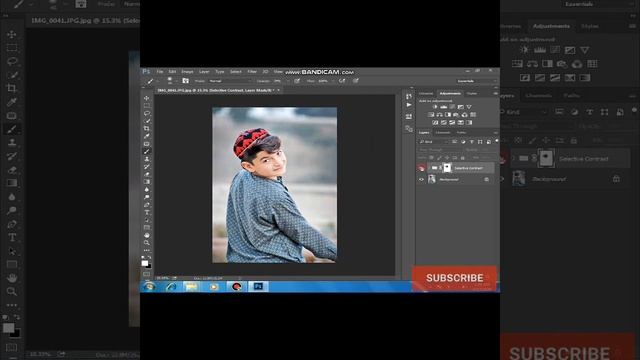Select the Eraser tool in center window toolbar
The image size is (640, 360).
[x=147, y=174]
